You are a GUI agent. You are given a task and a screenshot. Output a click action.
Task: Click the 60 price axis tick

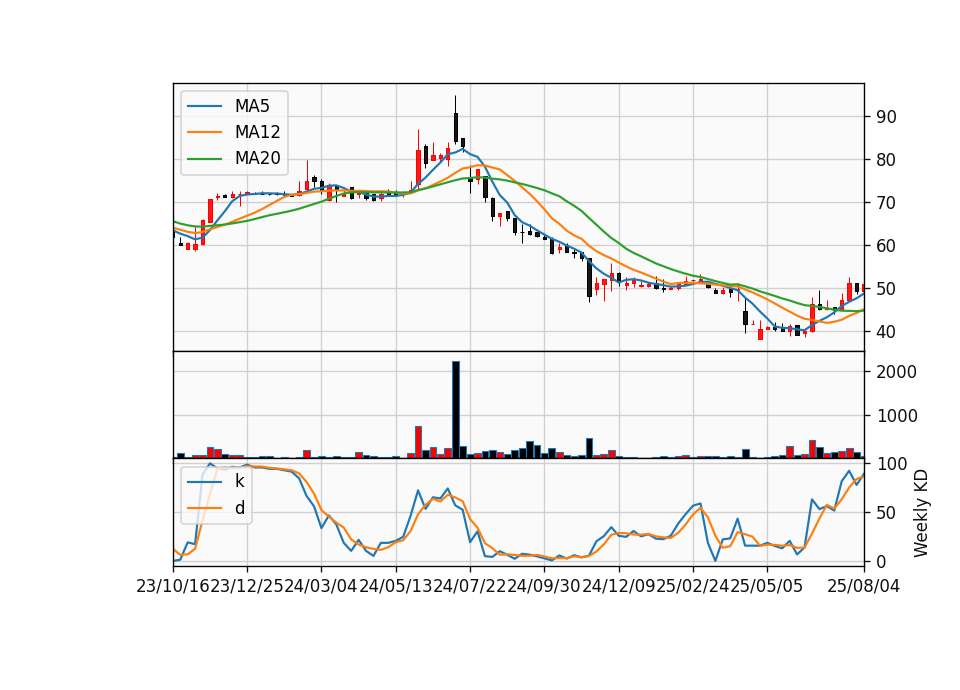click(886, 246)
